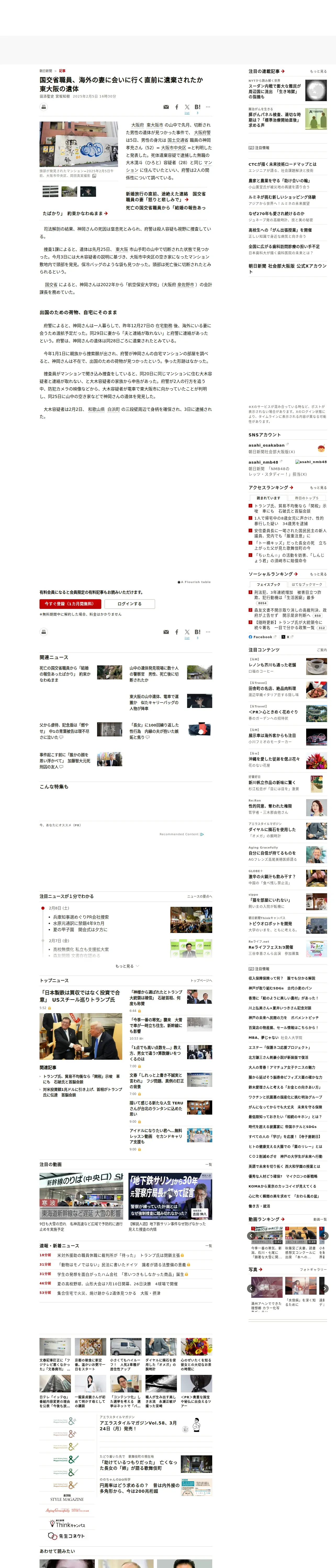The height and width of the screenshot is (1568, 336).
Task: Open related news 死亡の国交省職員から「結婚の報告あったばかり」
Action: [x=65, y=674]
